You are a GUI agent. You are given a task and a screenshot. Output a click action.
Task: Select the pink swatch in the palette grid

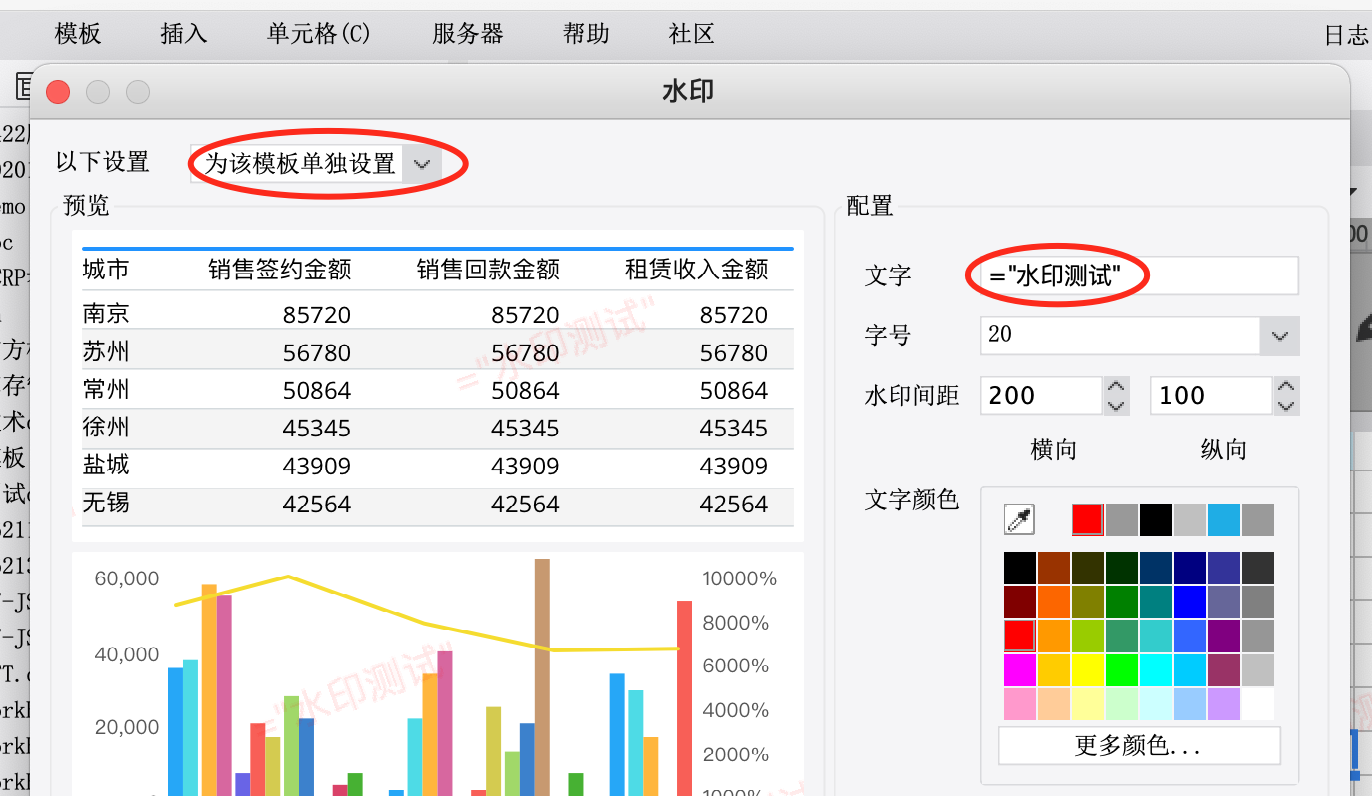pos(1020,704)
